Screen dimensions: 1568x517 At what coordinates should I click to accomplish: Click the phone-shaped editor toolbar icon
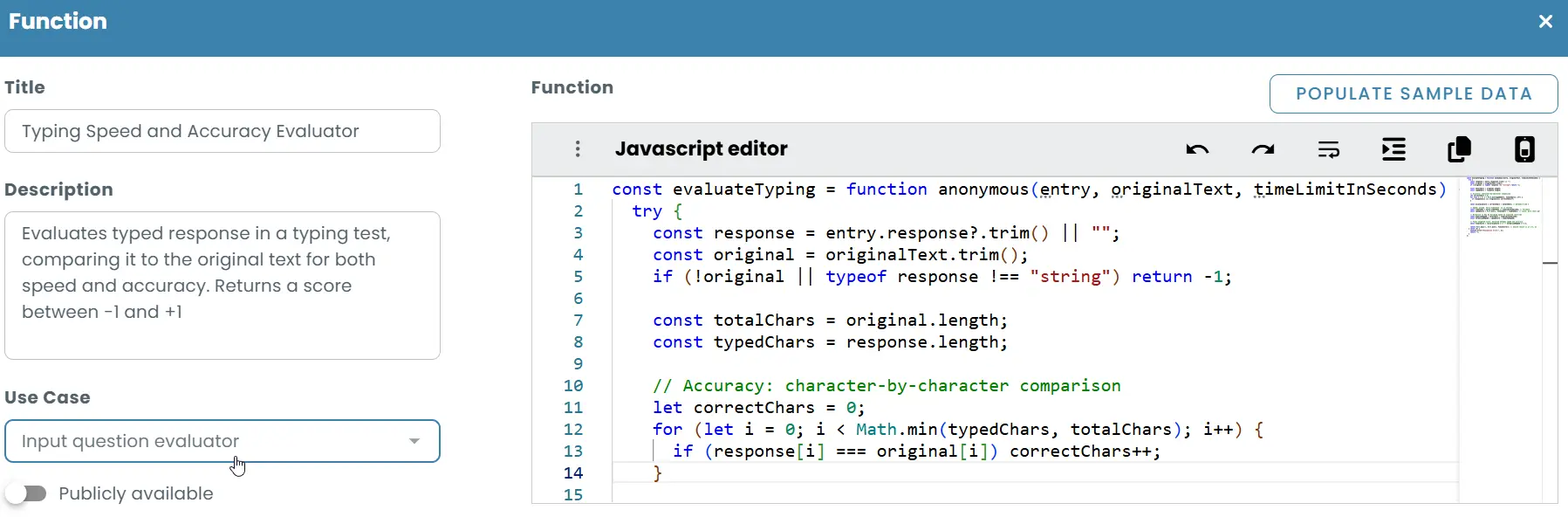click(x=1524, y=149)
